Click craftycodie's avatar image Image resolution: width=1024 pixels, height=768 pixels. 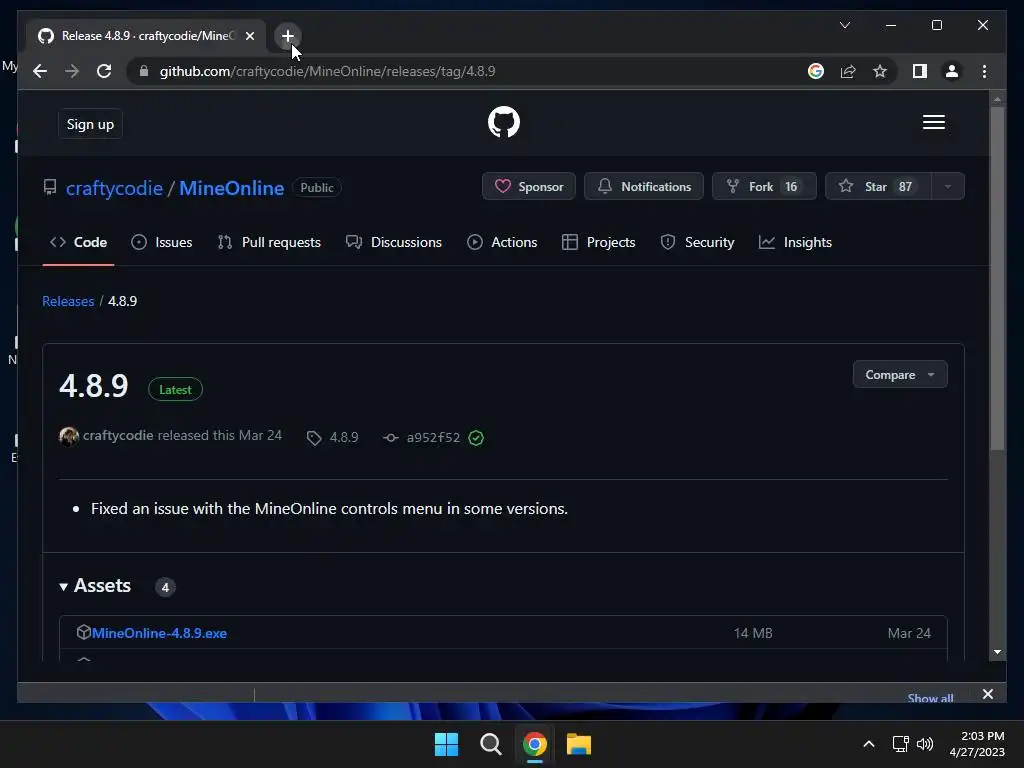(69, 436)
